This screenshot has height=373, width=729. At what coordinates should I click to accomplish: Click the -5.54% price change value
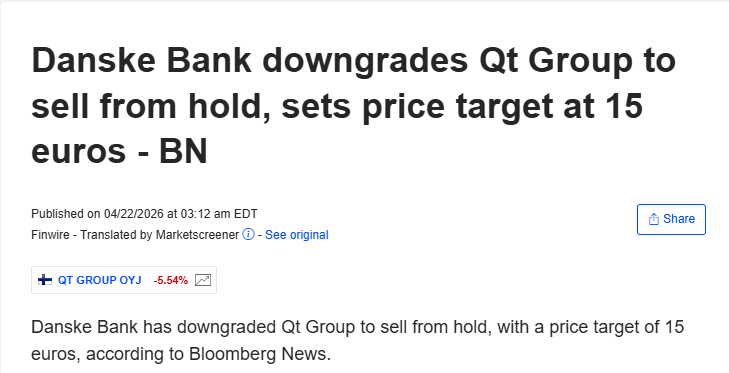171,280
